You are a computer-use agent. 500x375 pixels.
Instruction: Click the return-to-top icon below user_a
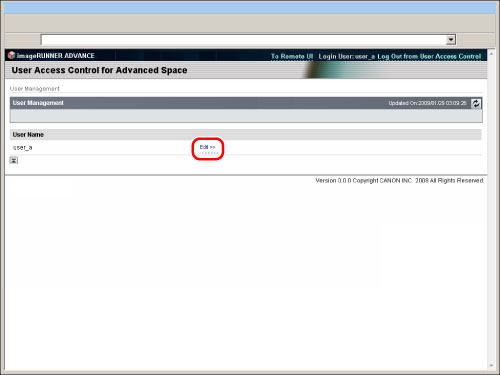[x=14, y=160]
